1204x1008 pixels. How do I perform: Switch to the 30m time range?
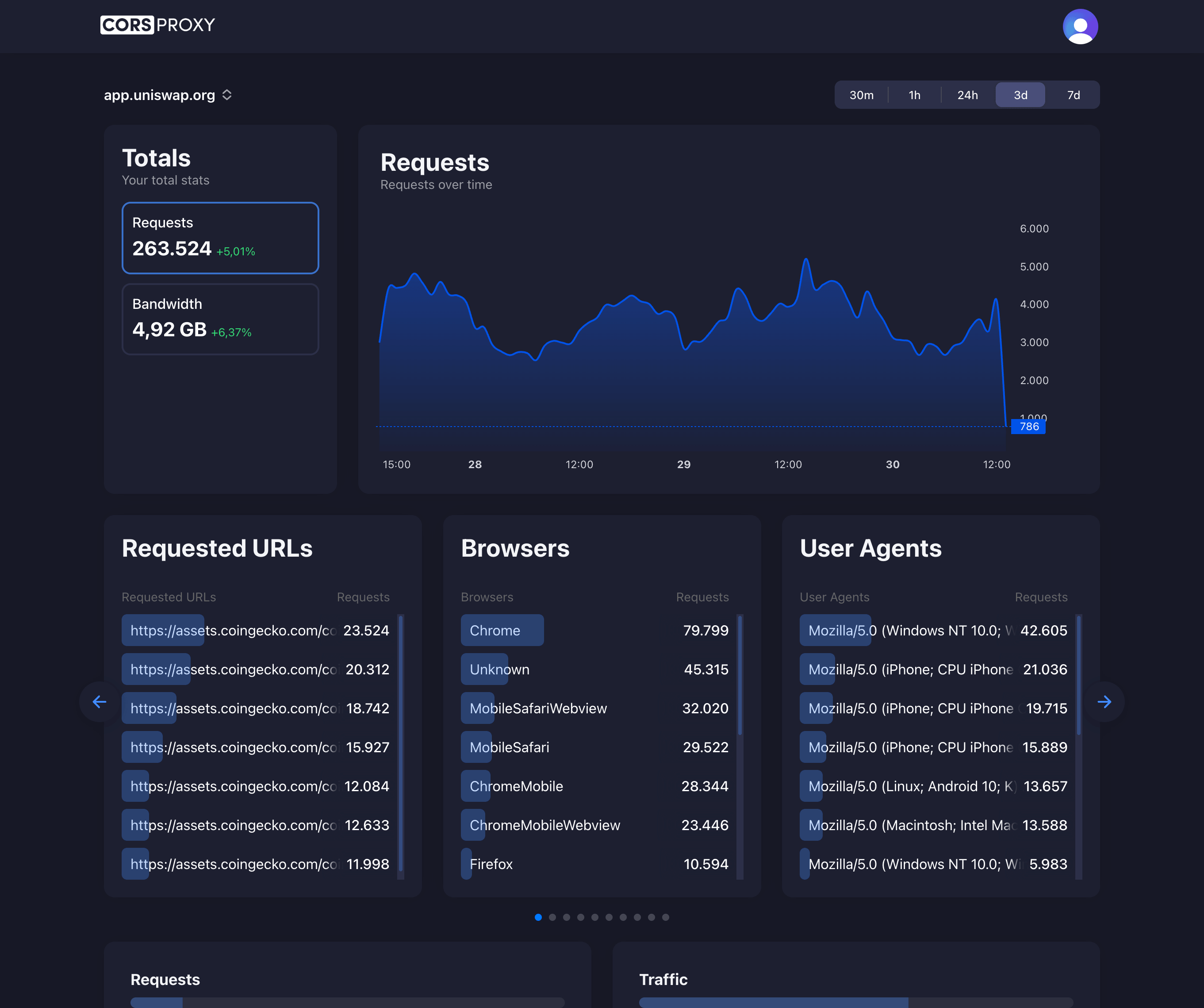point(862,95)
